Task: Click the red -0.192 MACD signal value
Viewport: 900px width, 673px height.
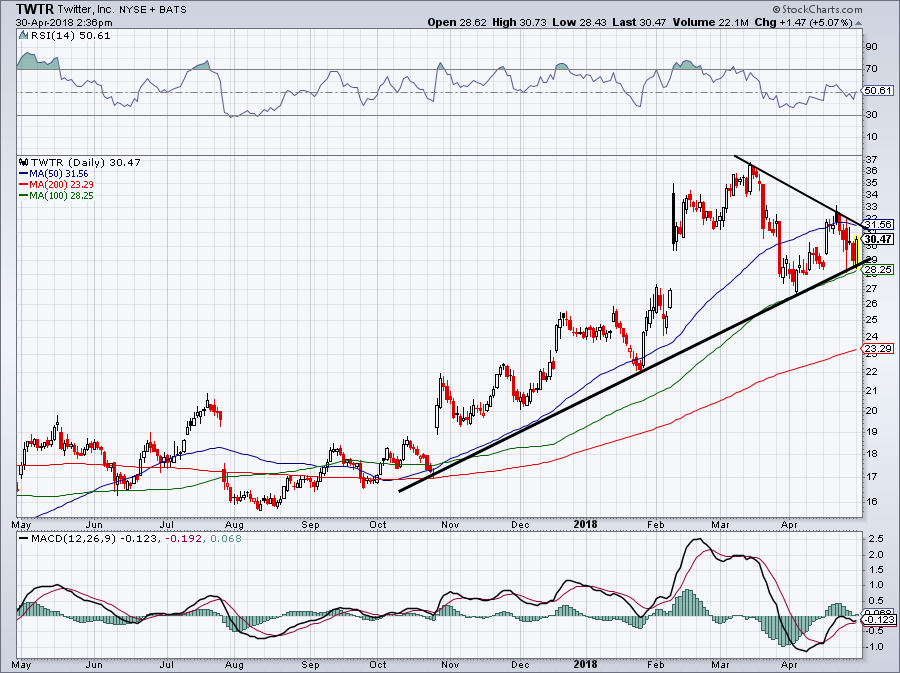Action: (184, 539)
